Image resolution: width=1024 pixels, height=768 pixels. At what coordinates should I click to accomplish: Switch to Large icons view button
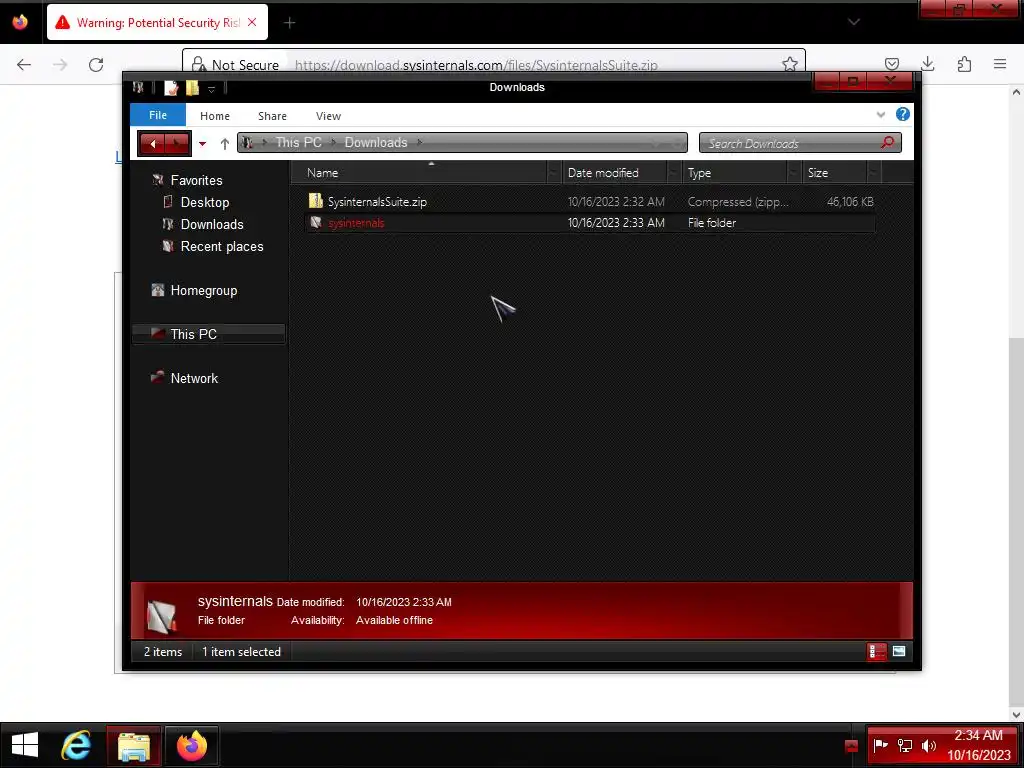899,651
